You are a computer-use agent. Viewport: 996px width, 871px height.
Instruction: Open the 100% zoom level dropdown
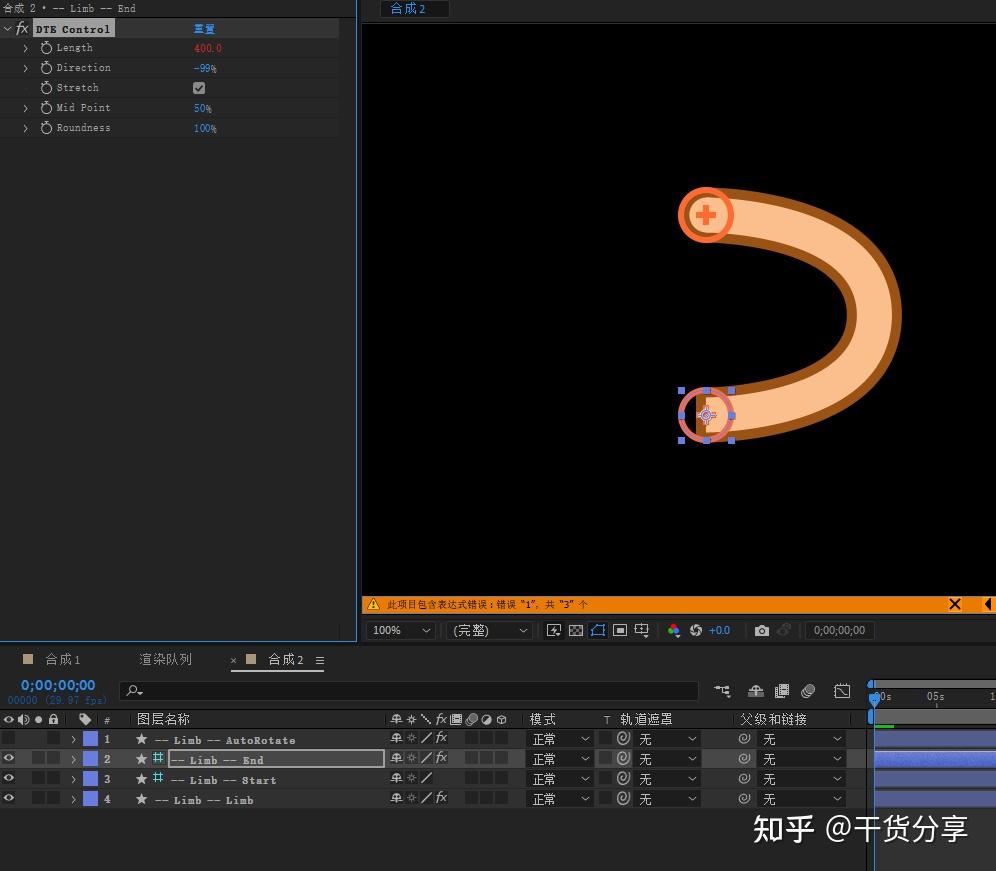[x=400, y=630]
